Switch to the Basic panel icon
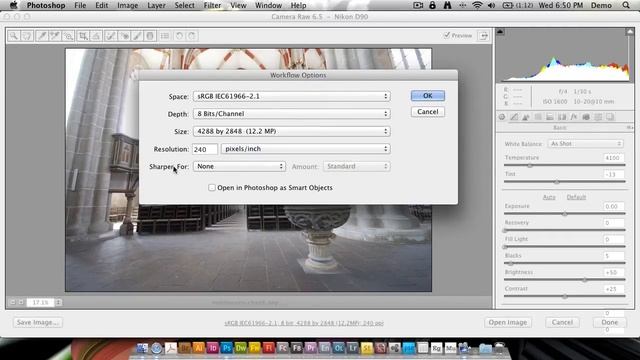 pos(502,117)
